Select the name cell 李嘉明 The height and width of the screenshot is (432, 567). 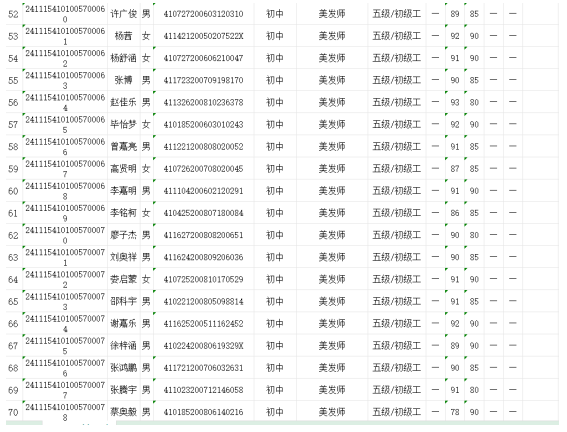[x=124, y=191]
